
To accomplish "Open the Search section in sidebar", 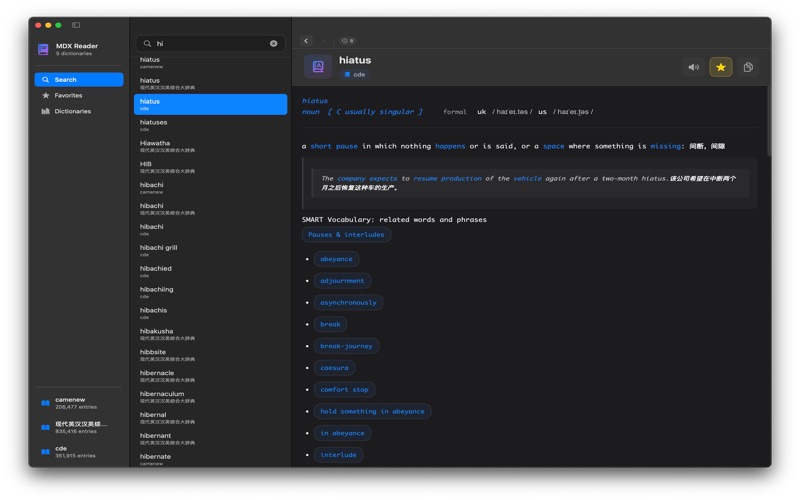I will (x=79, y=80).
